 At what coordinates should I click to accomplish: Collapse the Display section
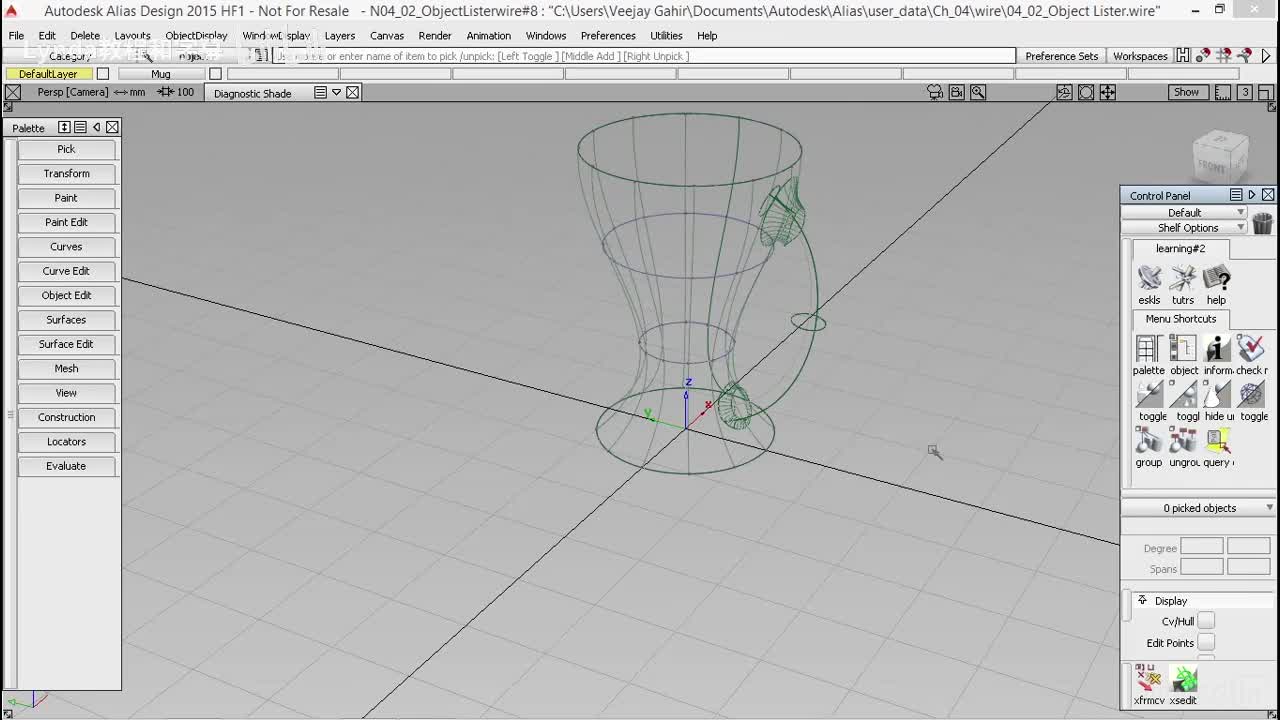[x=1143, y=601]
